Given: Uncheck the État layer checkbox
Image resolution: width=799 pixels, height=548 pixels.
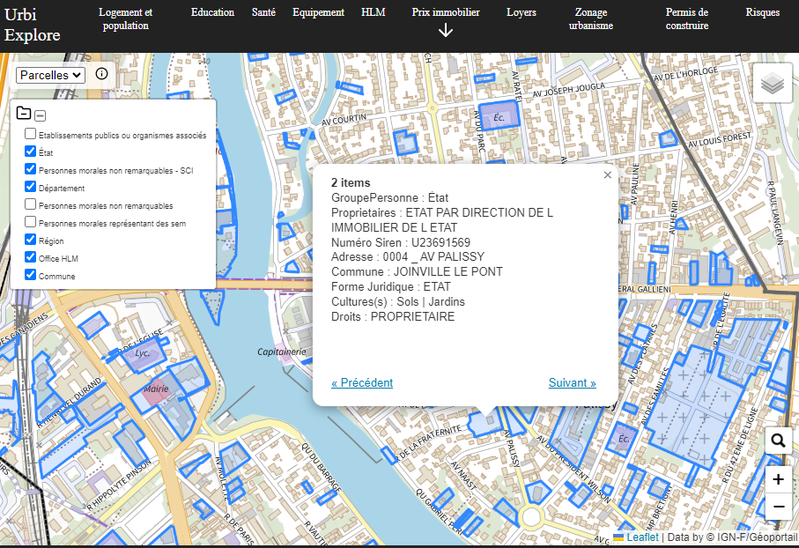Looking at the screenshot, I should pyautogui.click(x=31, y=151).
